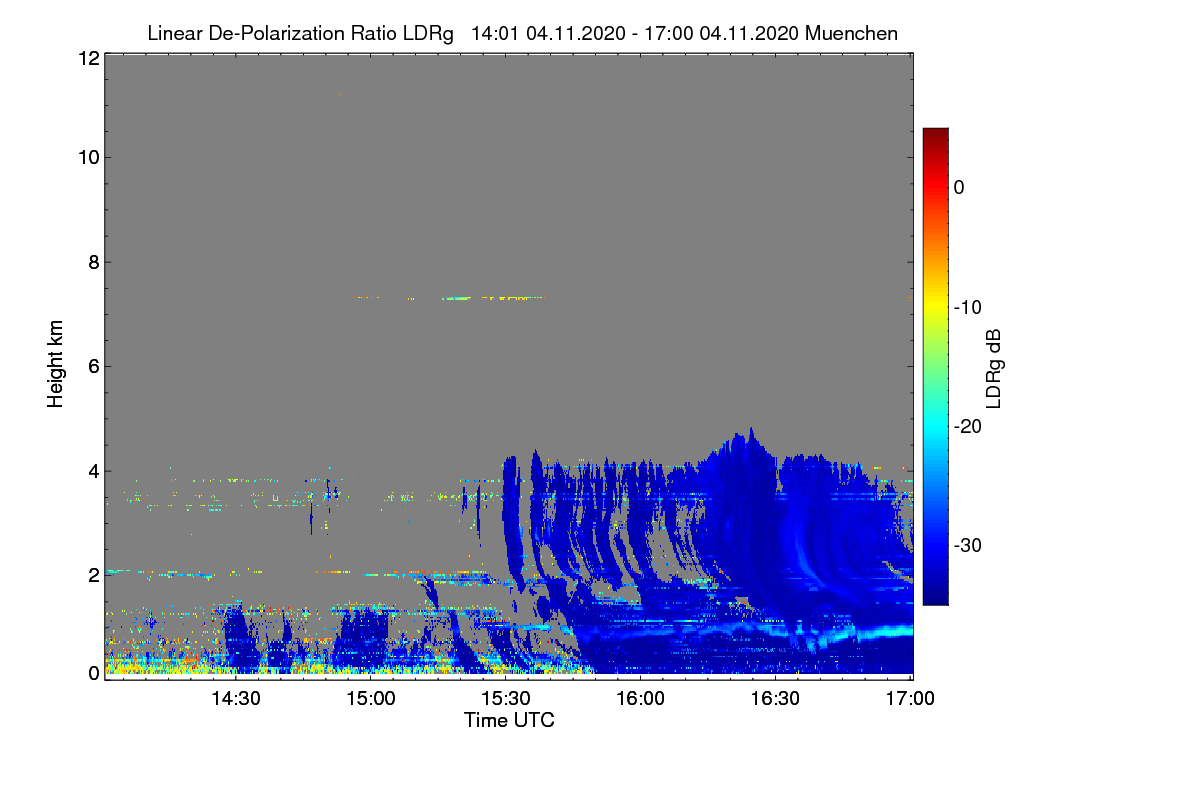Click the "LDRg dB" colorbar label
The height and width of the screenshot is (800, 1200).
coord(993,367)
